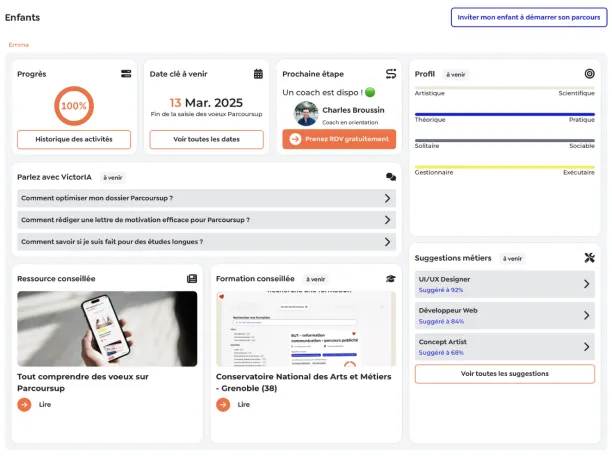Image resolution: width=612 pixels, height=456 pixels.
Task: Click the newspaper icon in Ressource conseillée
Action: click(192, 278)
